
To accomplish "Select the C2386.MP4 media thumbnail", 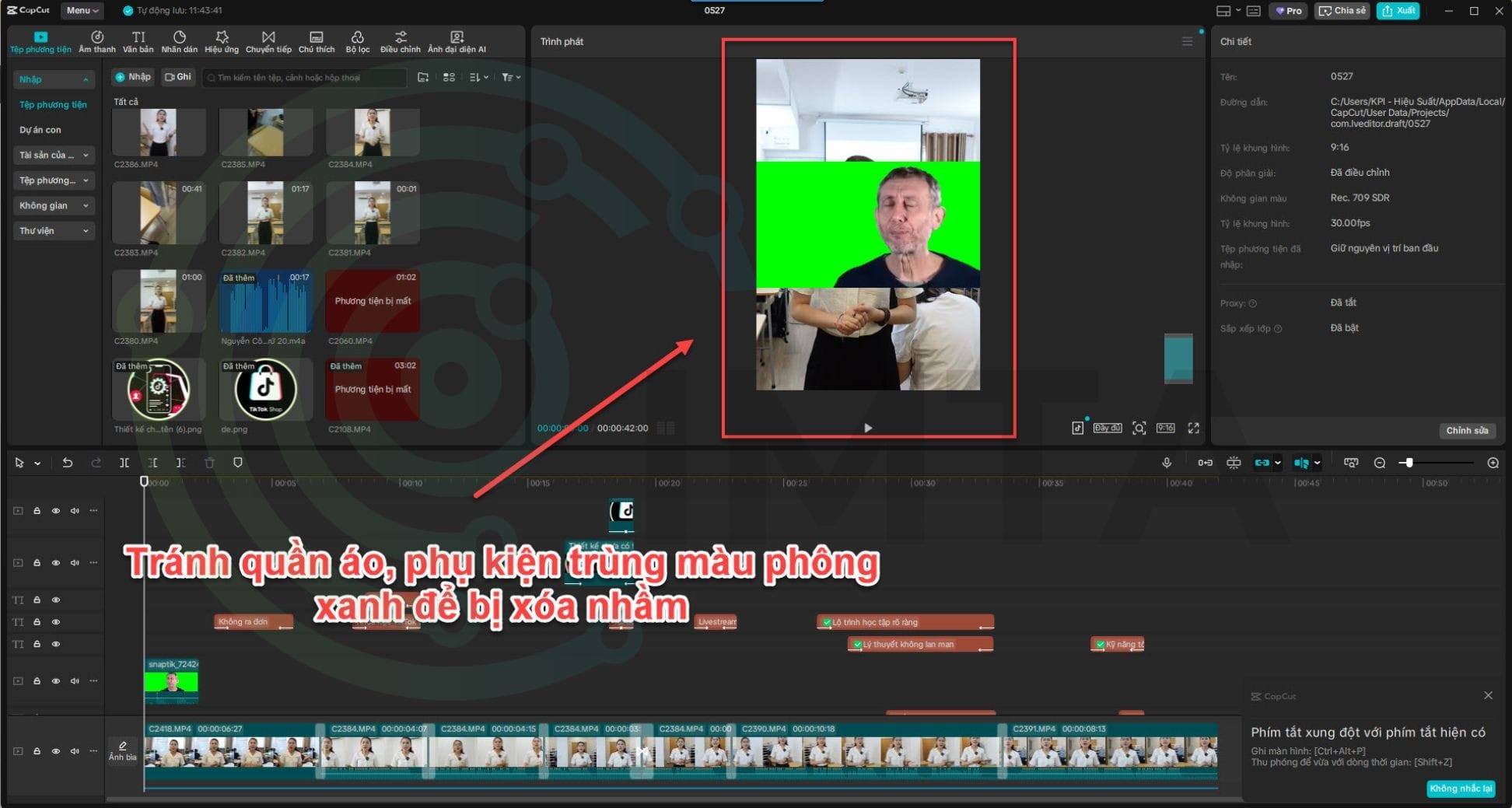I will (x=159, y=133).
